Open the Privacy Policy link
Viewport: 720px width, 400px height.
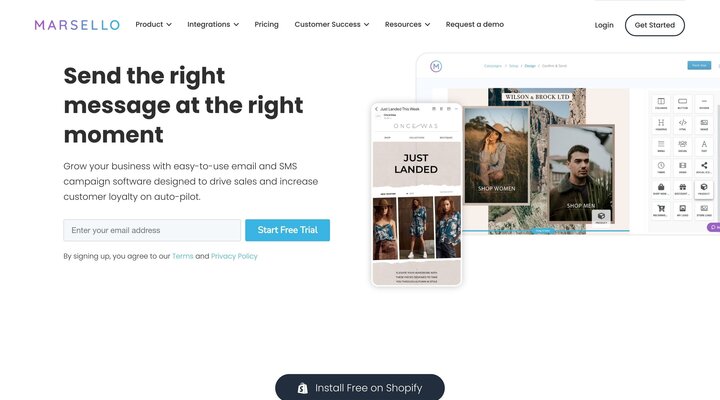(234, 256)
